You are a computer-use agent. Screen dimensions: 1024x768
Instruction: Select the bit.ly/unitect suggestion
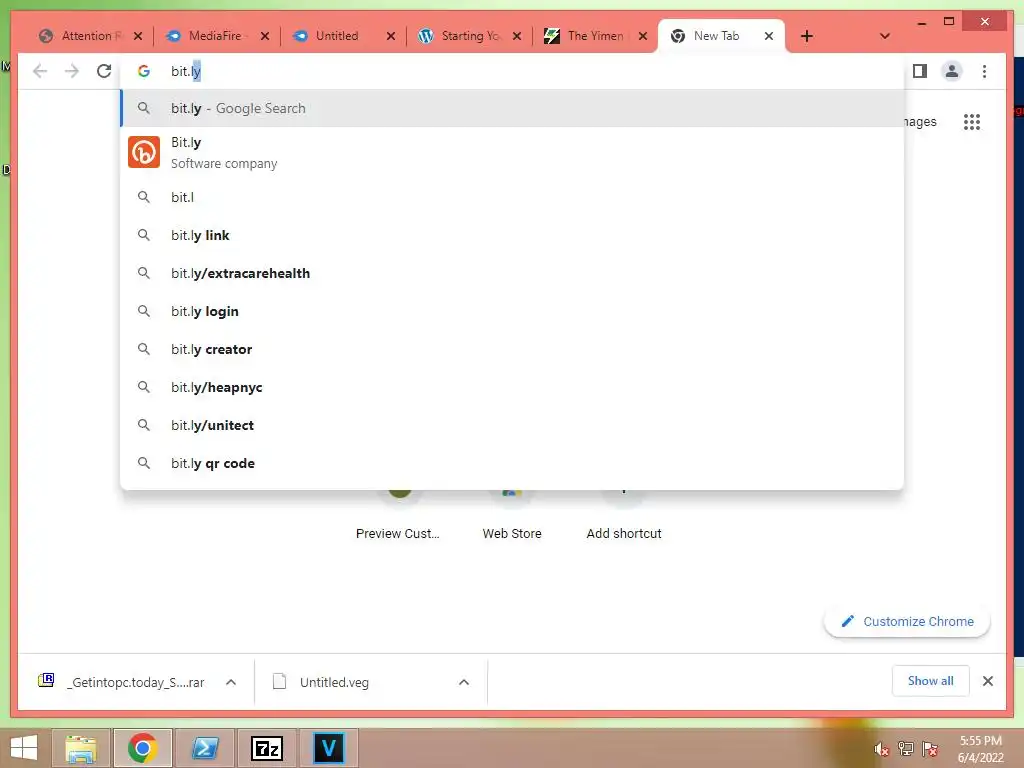512,425
